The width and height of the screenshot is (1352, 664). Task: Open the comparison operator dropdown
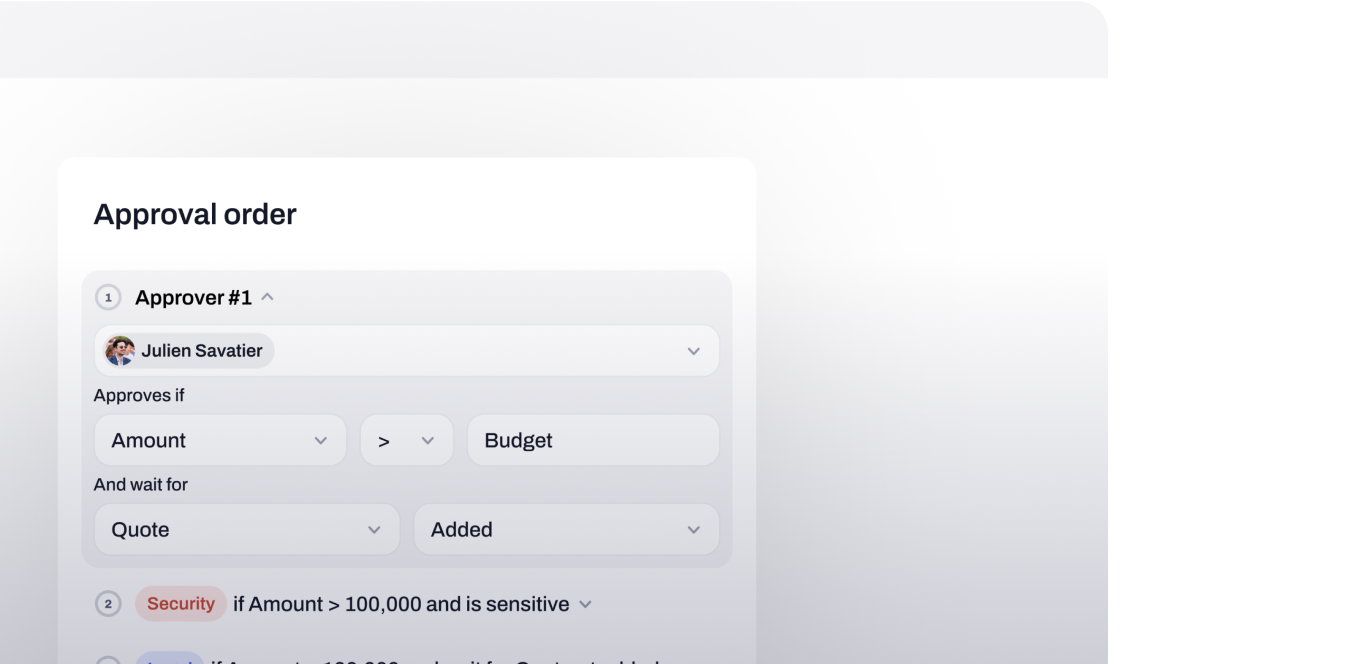[430, 440]
